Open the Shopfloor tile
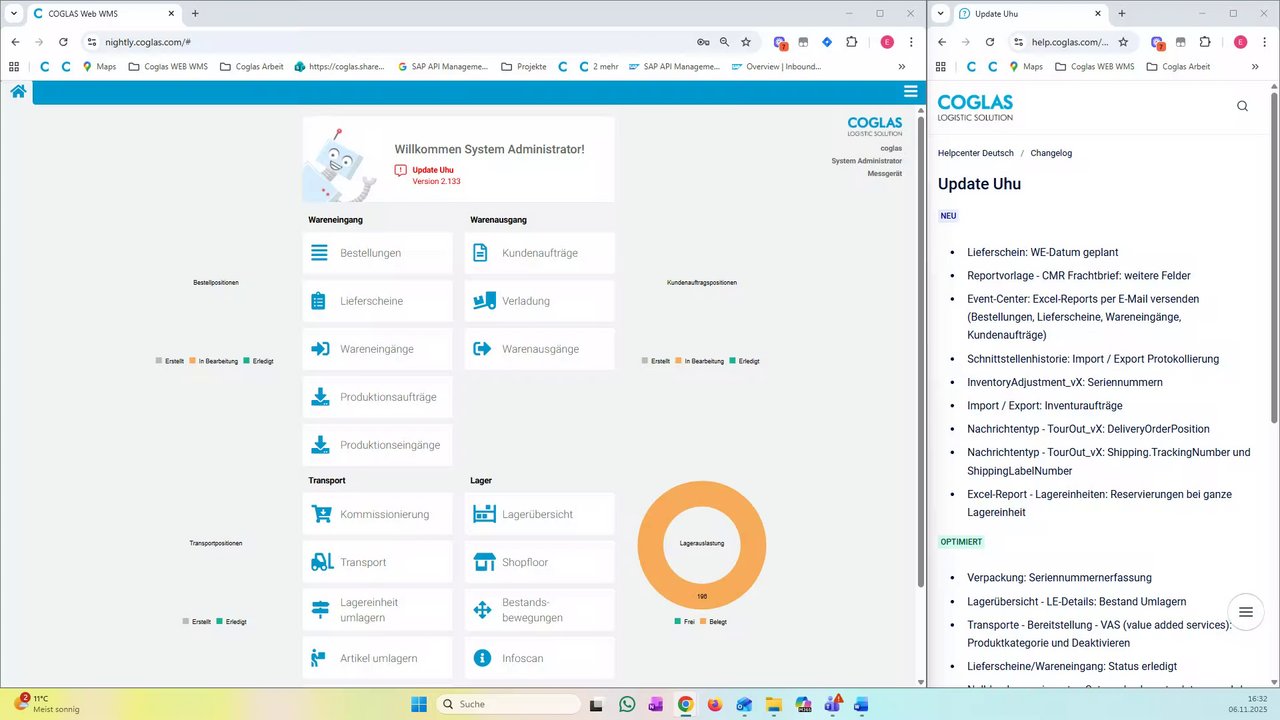Image resolution: width=1280 pixels, height=720 pixels. pos(540,562)
